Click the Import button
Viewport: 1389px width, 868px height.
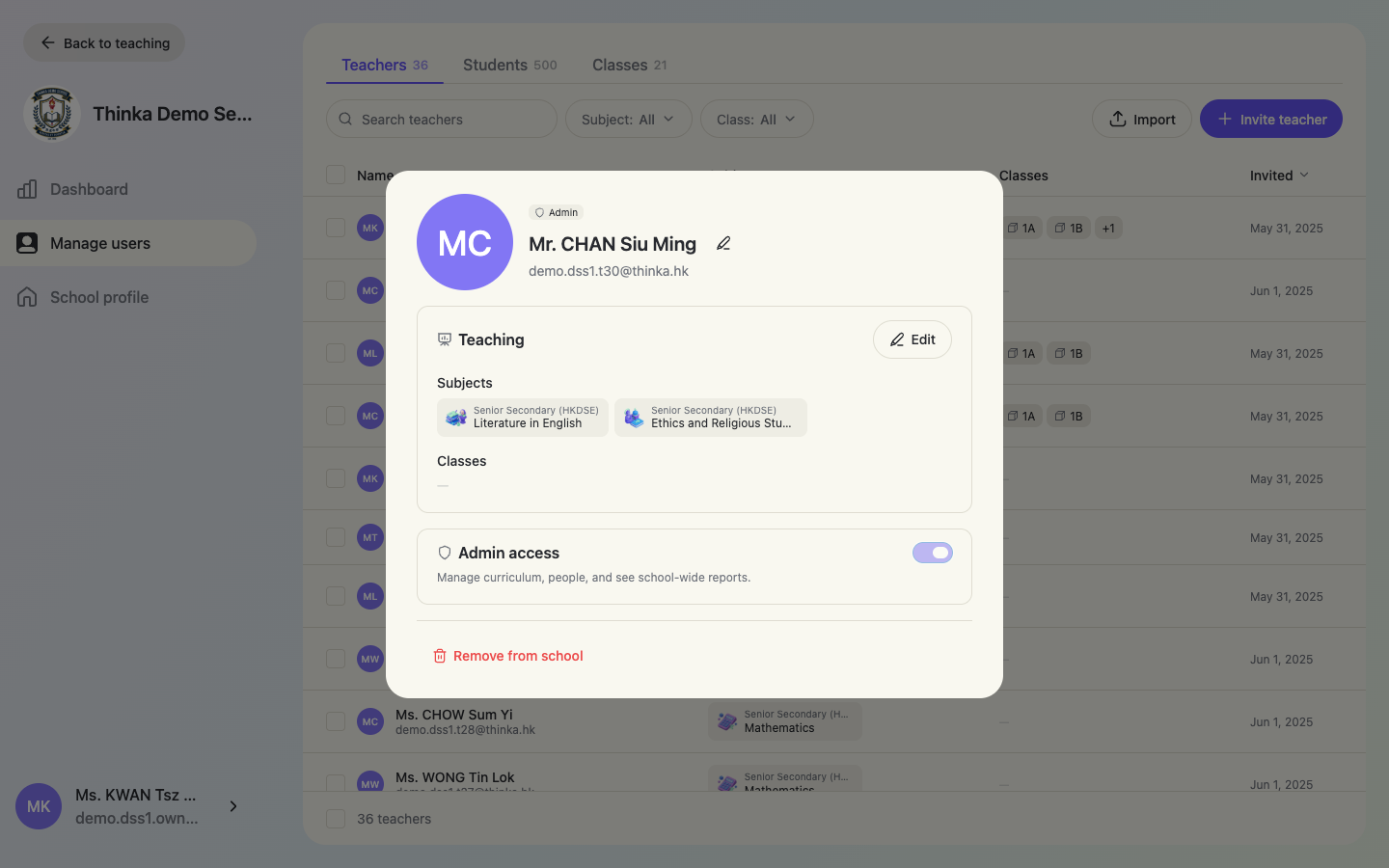coord(1142,119)
